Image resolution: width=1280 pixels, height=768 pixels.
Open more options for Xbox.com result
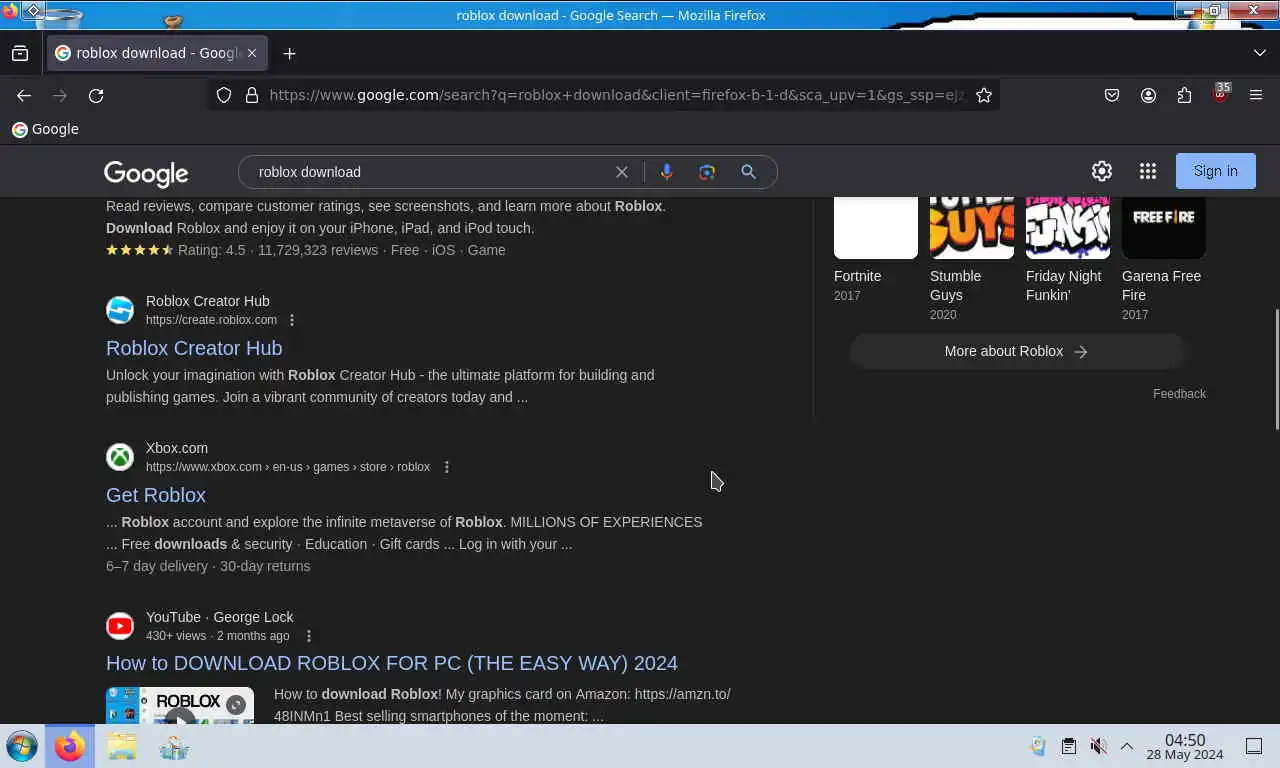pos(447,467)
